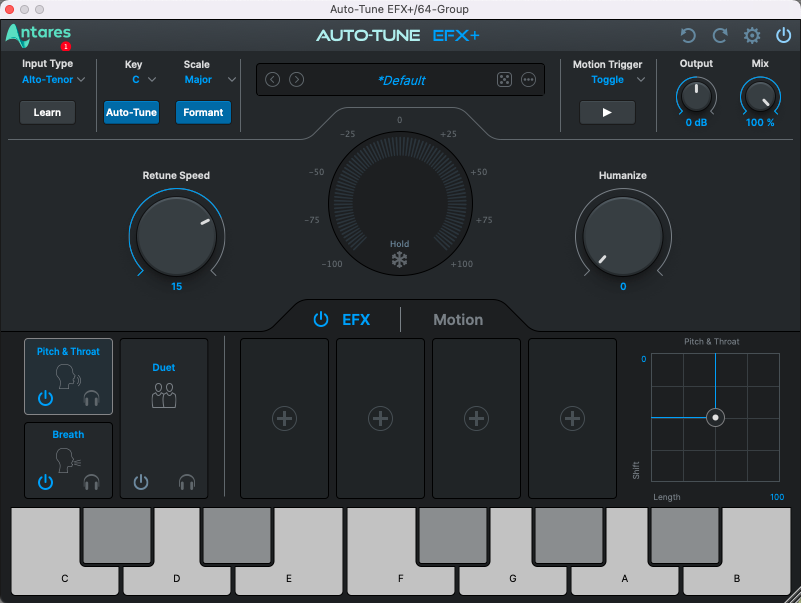The width and height of the screenshot is (801, 603).
Task: Add effect in second empty slot
Action: (381, 419)
